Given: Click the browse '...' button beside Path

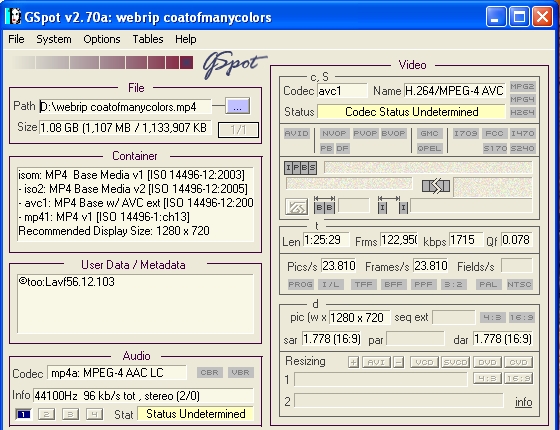Looking at the screenshot, I should (x=238, y=106).
